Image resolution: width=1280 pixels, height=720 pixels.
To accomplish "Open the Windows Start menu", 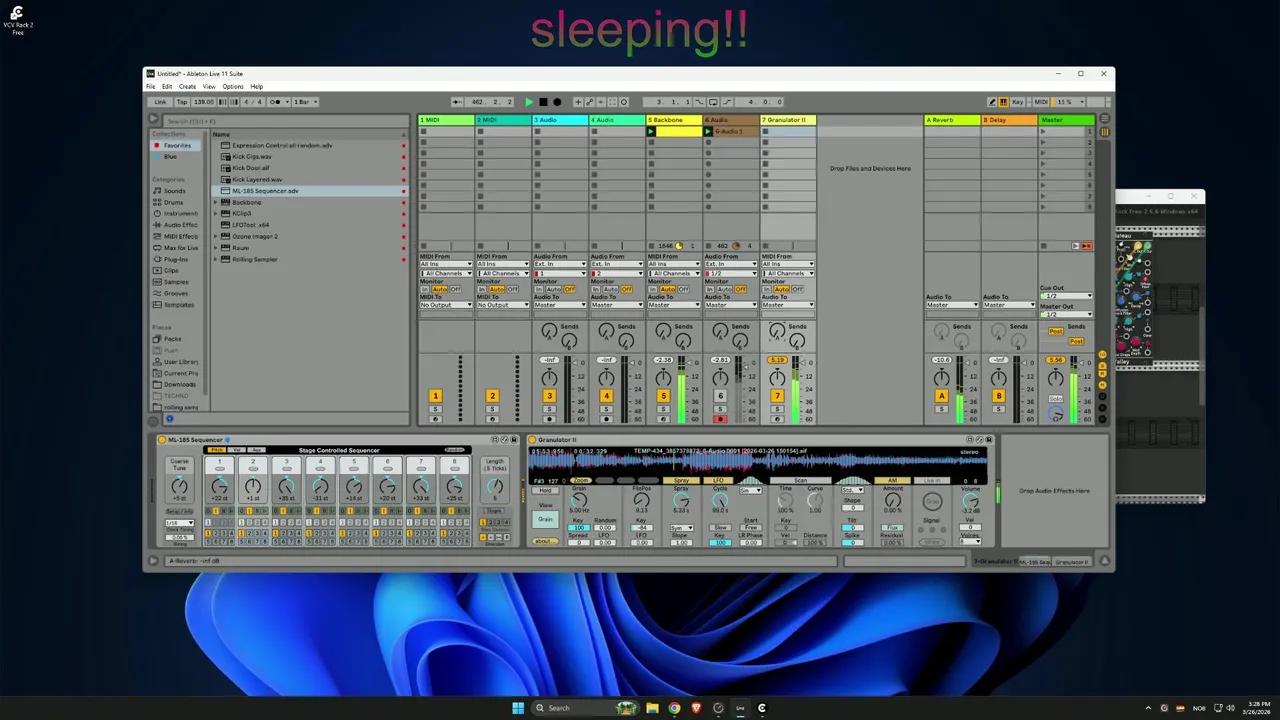I will point(518,708).
